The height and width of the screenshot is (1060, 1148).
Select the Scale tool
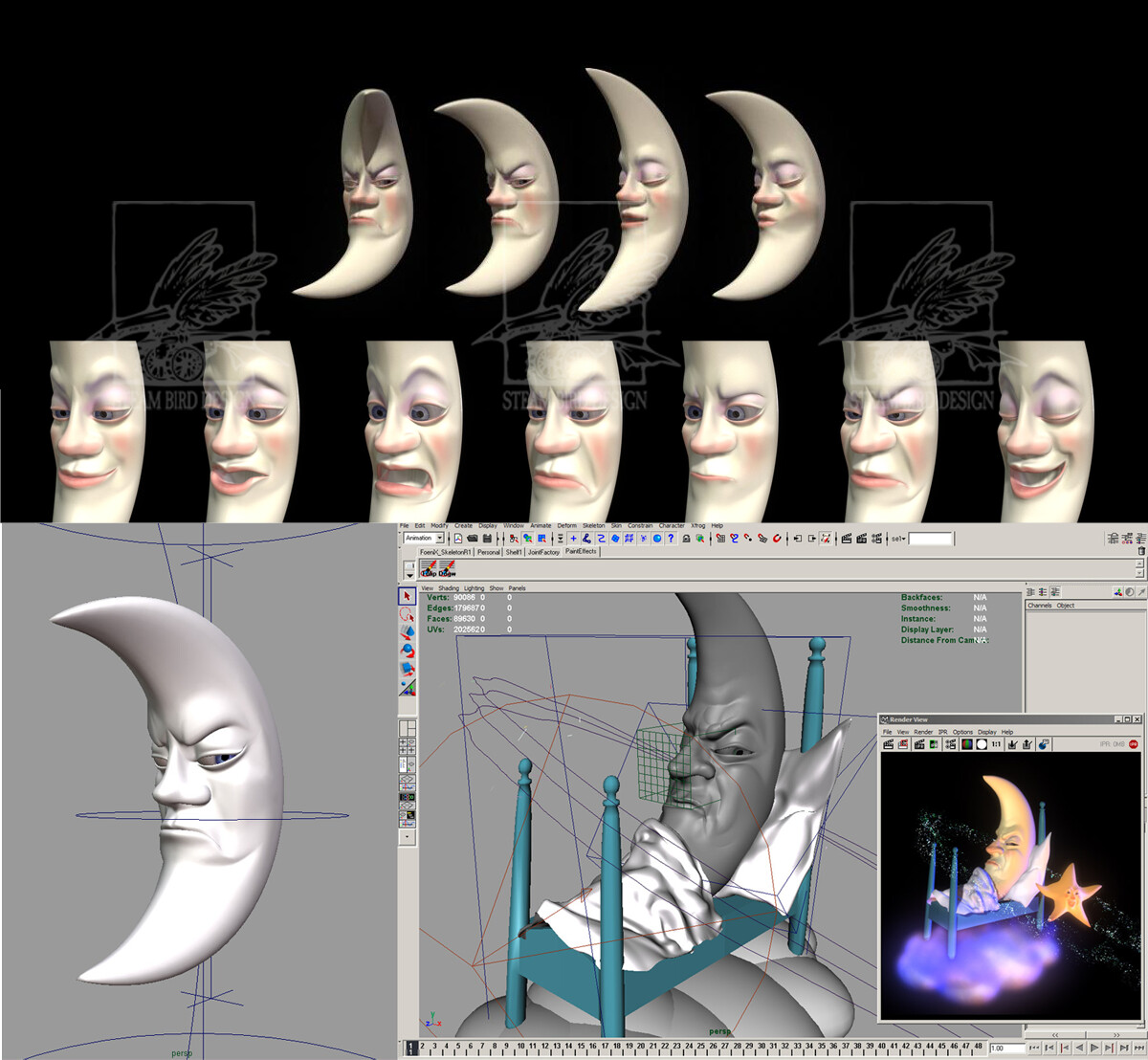pos(407,668)
